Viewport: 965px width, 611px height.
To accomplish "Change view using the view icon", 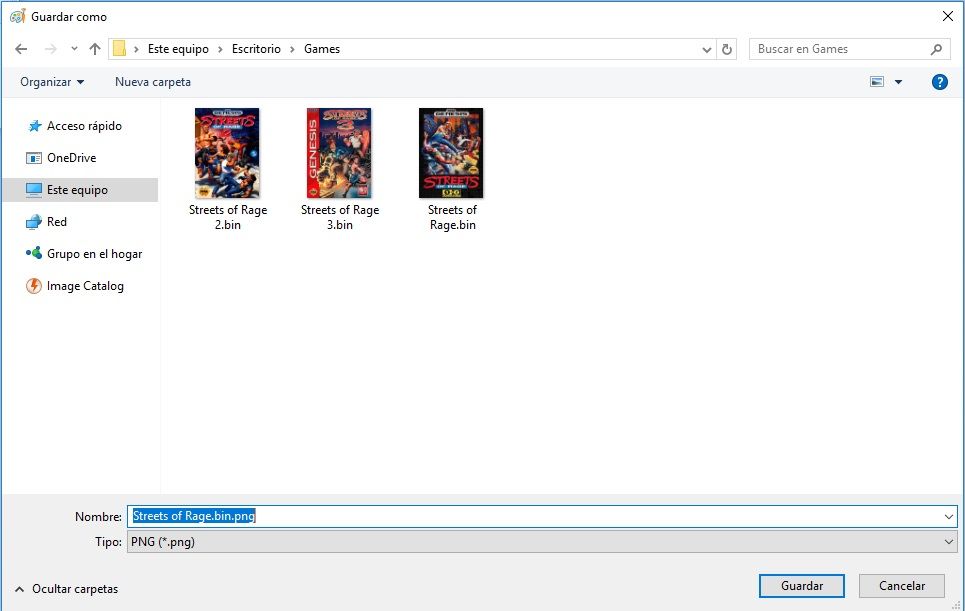I will 877,82.
